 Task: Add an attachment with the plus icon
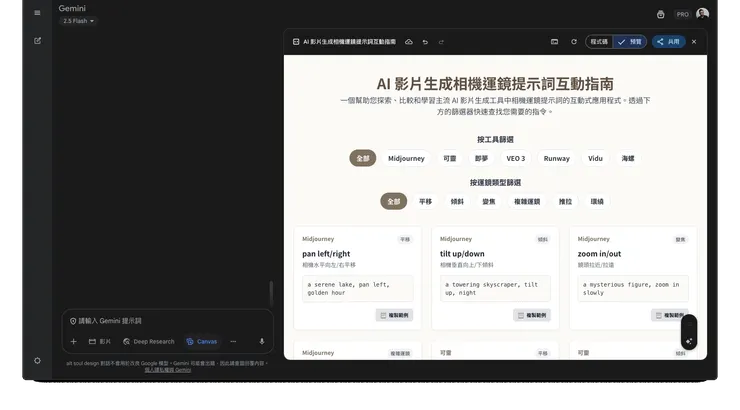[74, 341]
